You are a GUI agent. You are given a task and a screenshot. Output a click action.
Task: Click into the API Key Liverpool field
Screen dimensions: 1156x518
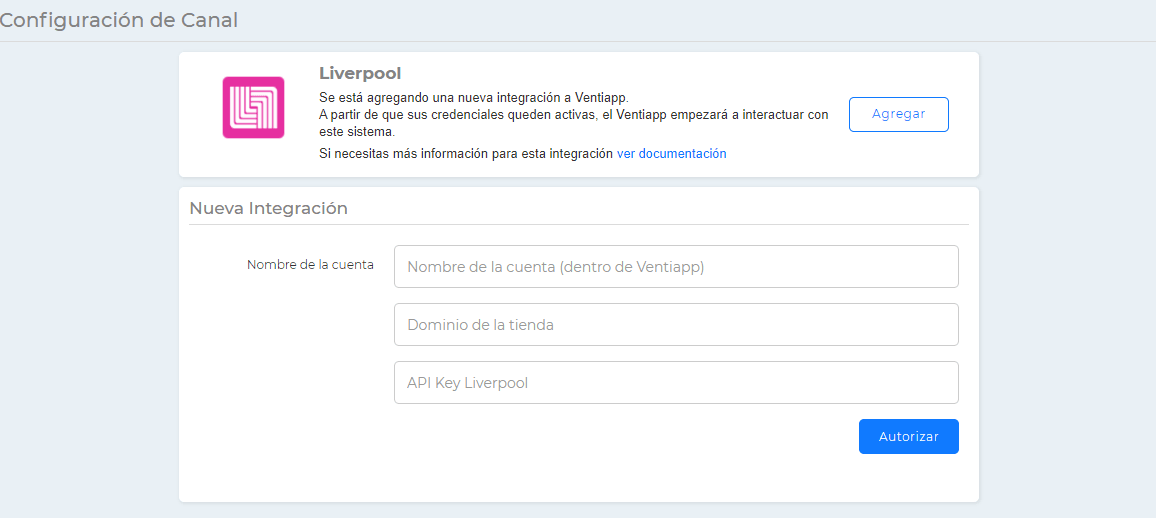pyautogui.click(x=676, y=382)
